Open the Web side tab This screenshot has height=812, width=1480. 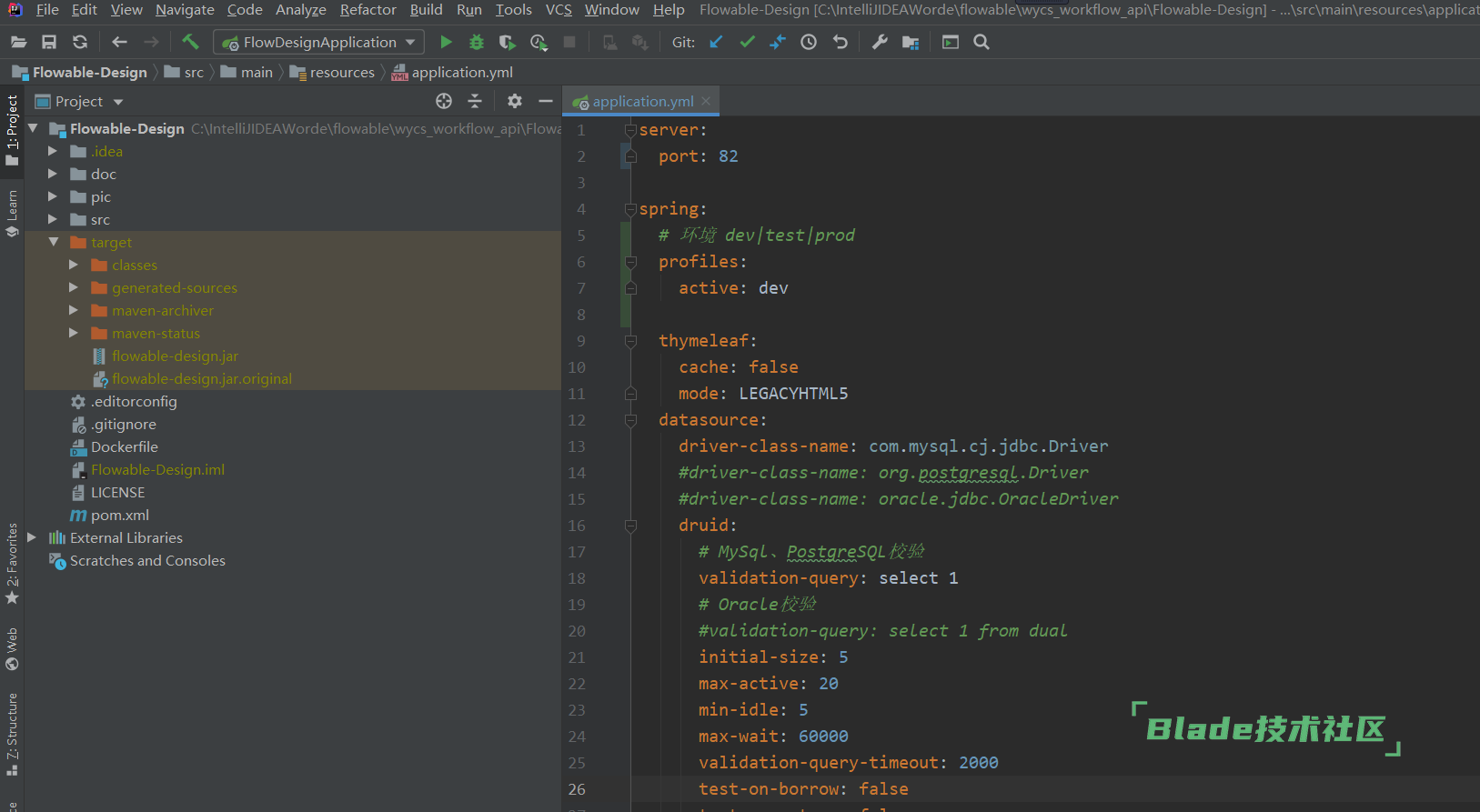(x=12, y=649)
